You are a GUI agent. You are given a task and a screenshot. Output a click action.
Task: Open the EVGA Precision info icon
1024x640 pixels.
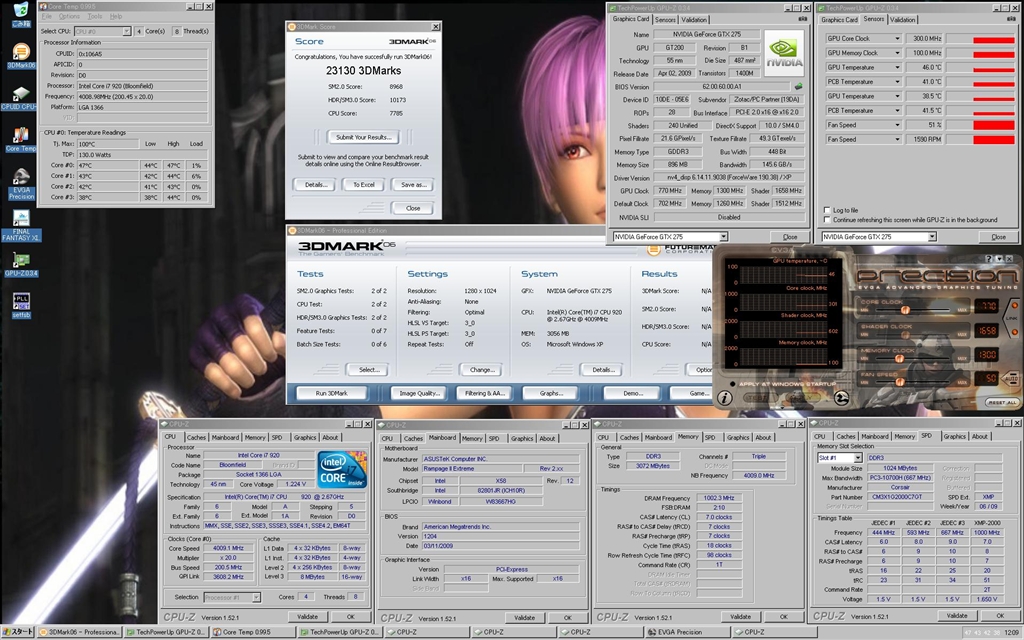coord(725,398)
